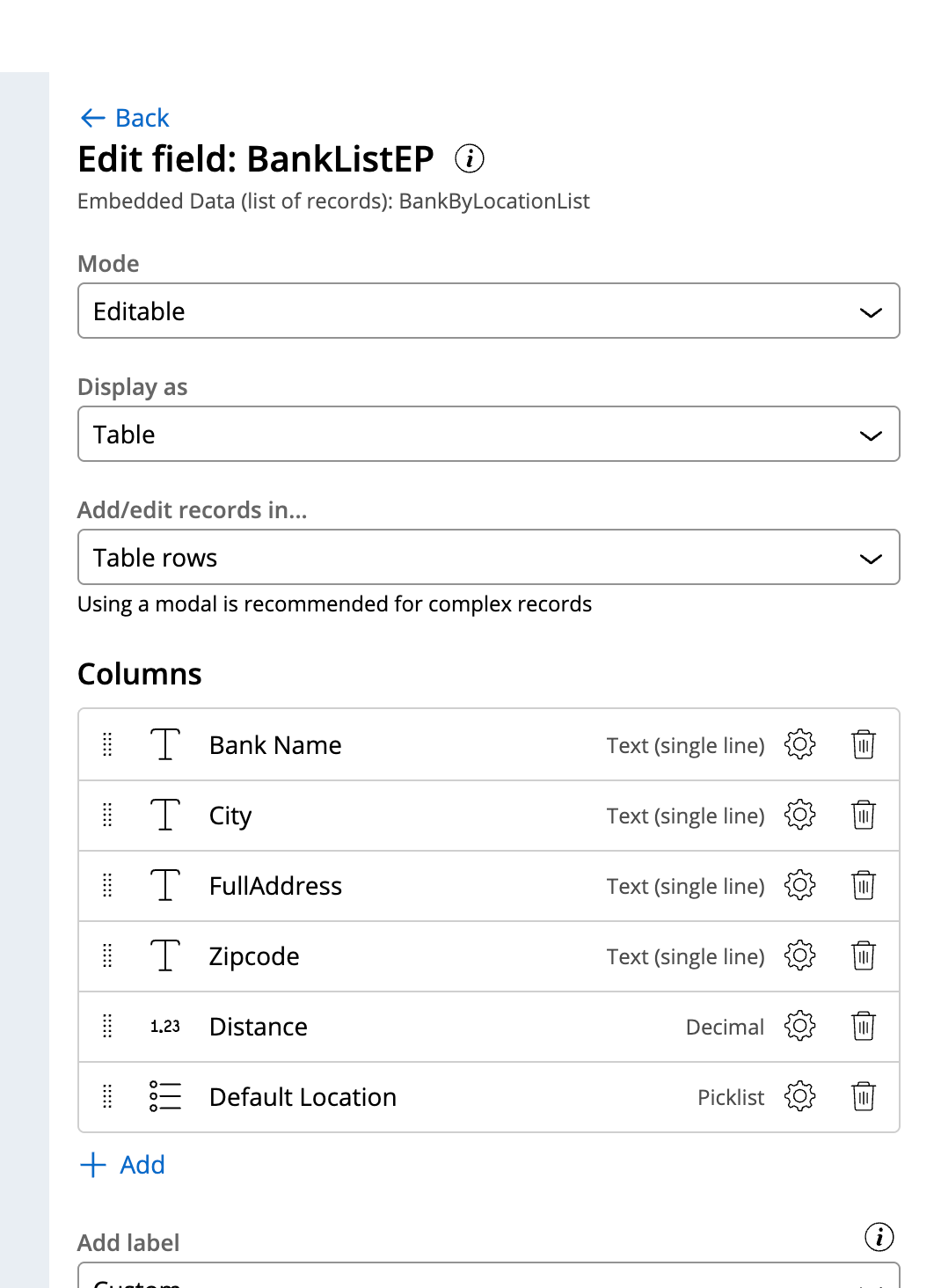The width and height of the screenshot is (941, 1288).
Task: Click the 1,23 decimal icon for Distance
Action: [x=165, y=1026]
